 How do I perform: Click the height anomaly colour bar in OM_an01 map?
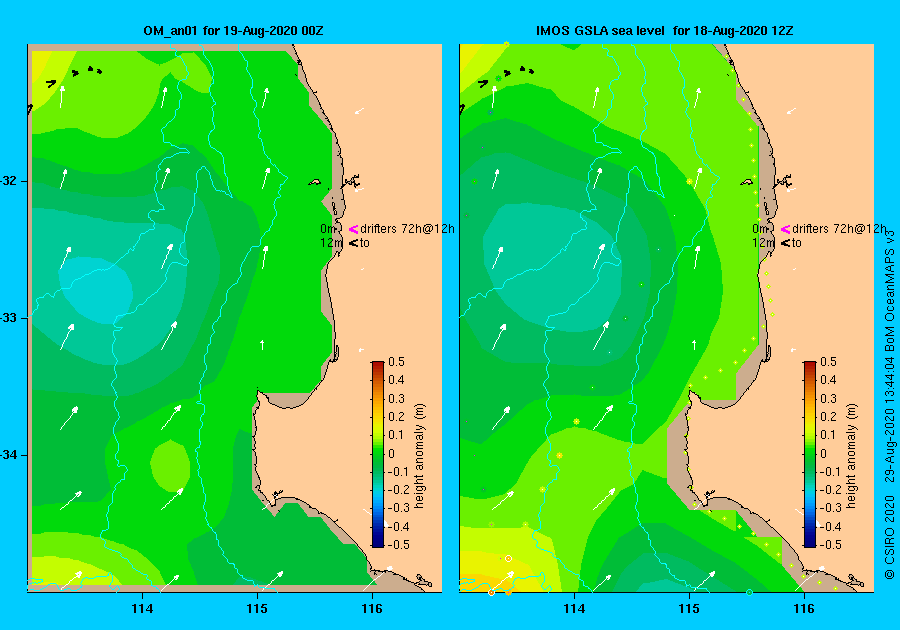378,454
